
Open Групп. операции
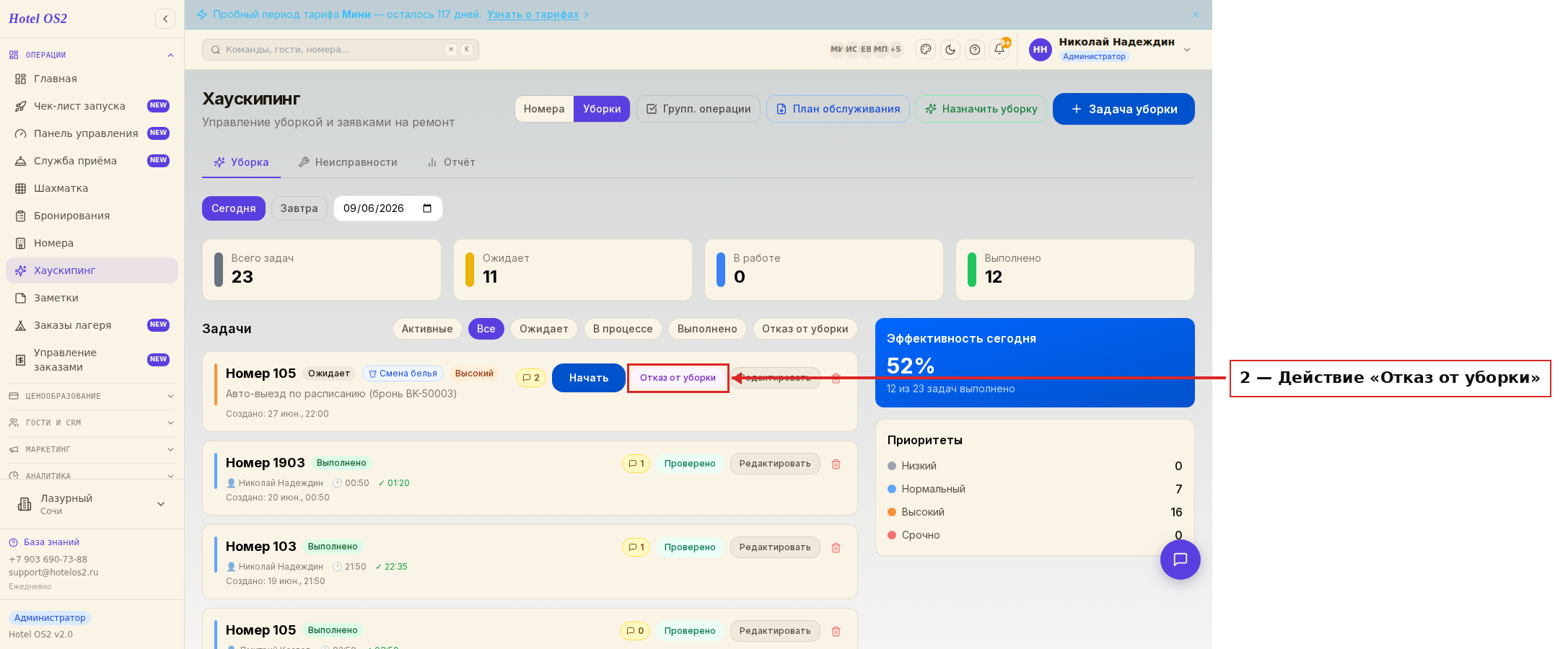pyautogui.click(x=698, y=109)
